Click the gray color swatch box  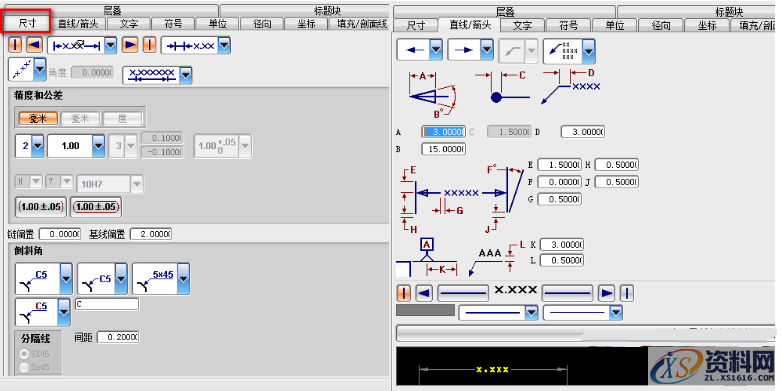tap(425, 310)
